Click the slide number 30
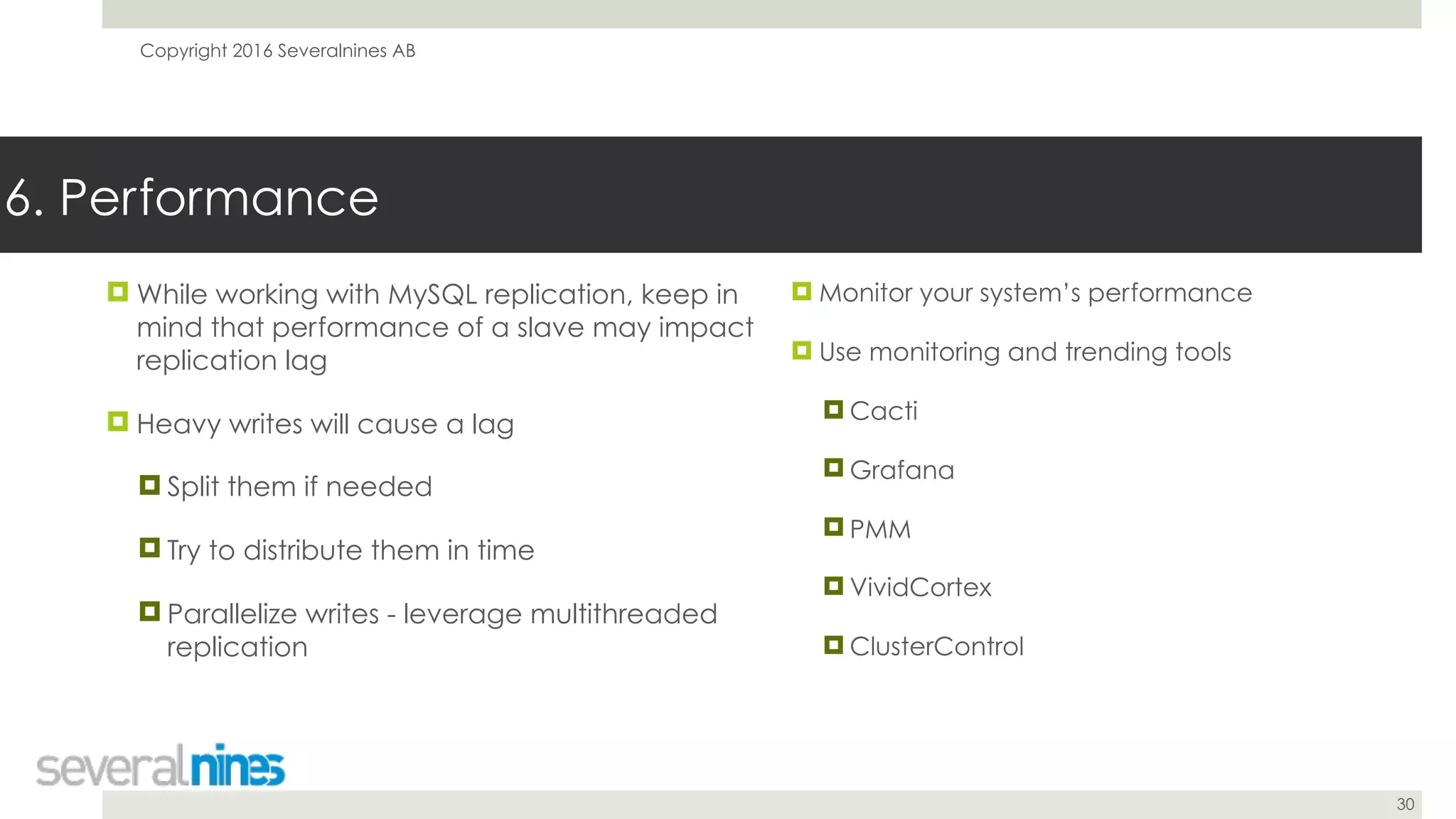The height and width of the screenshot is (819, 1456). click(1405, 804)
